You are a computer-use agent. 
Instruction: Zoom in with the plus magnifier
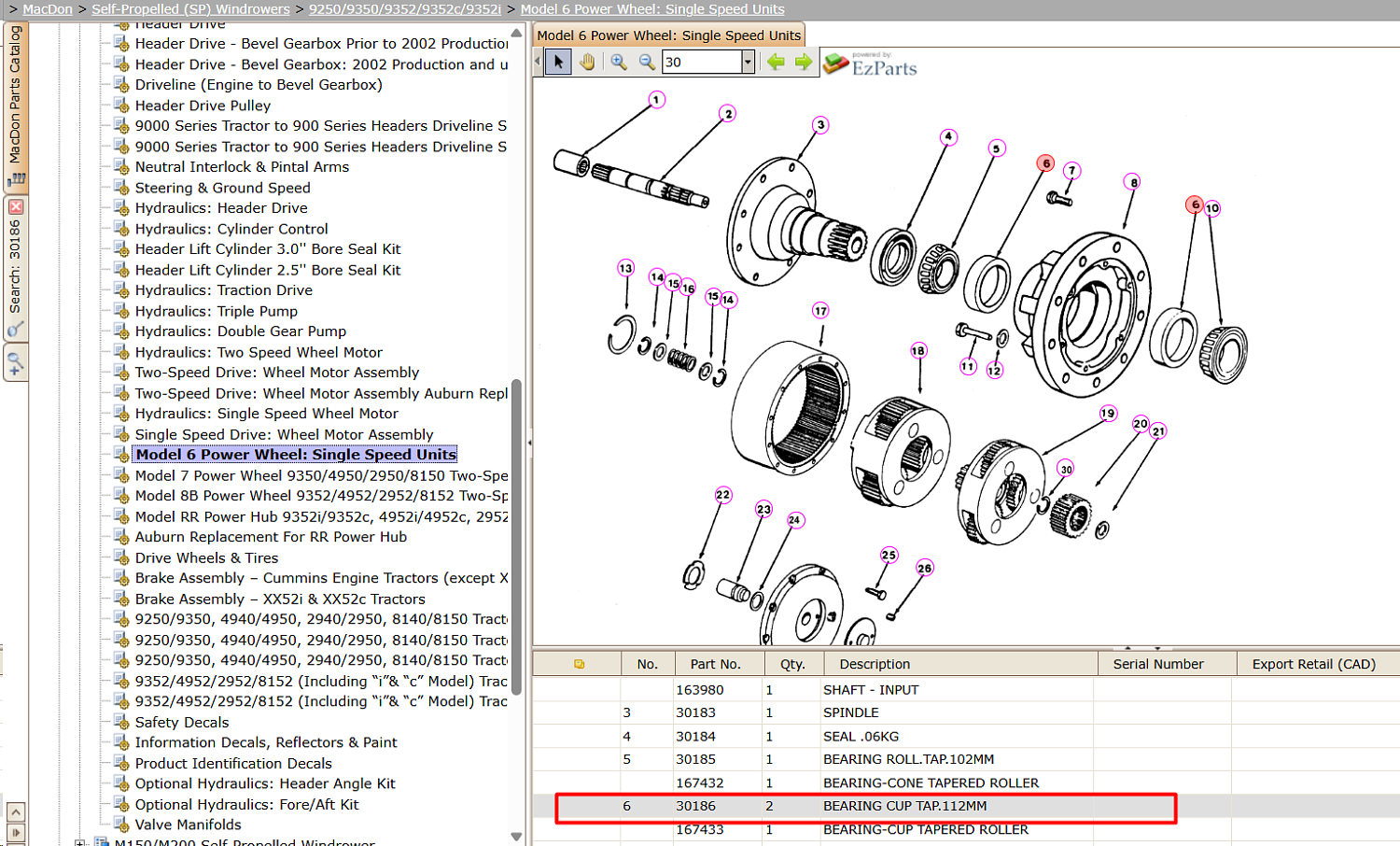[619, 63]
